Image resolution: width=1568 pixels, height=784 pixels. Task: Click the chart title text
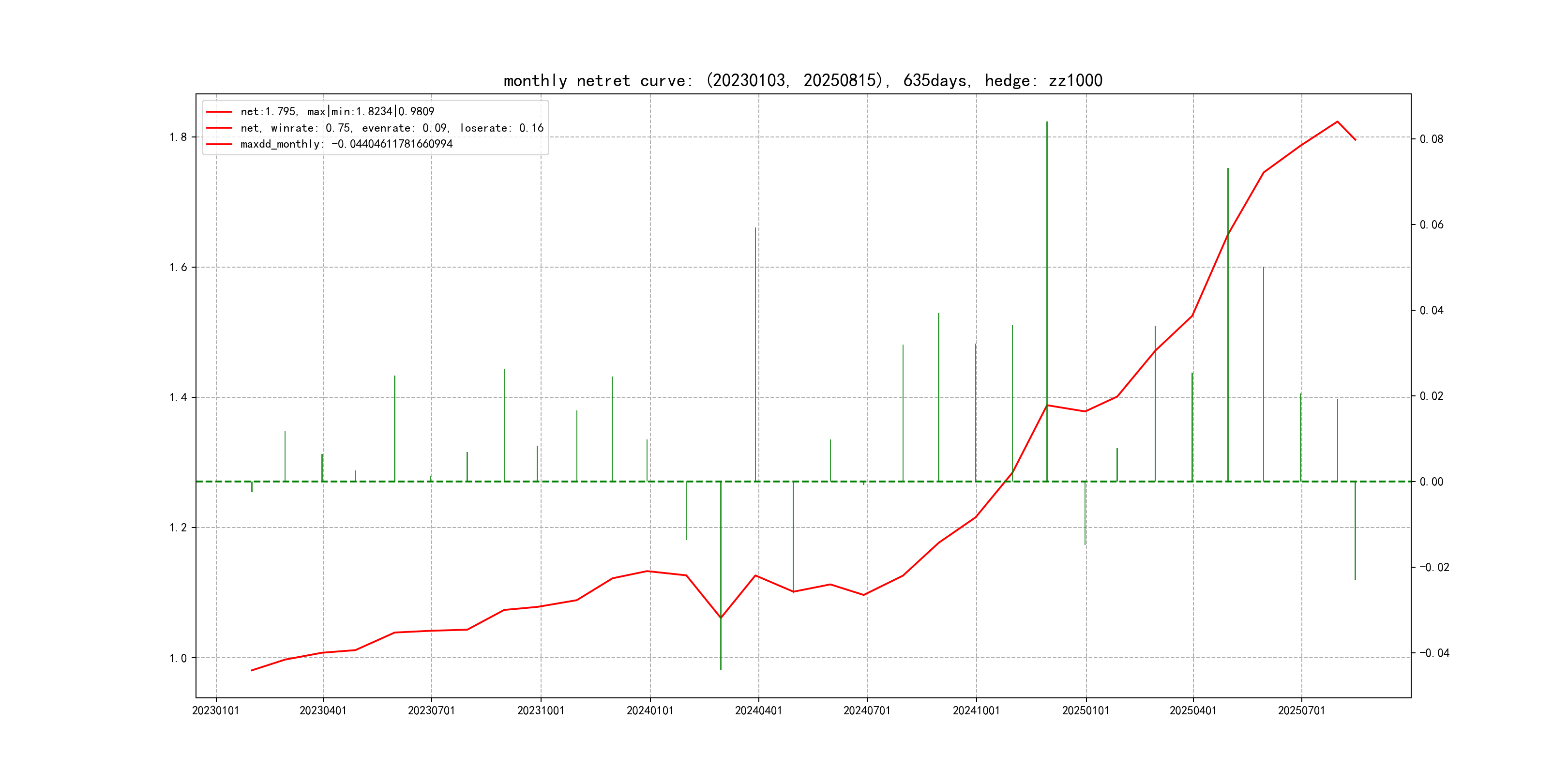pyautogui.click(x=803, y=80)
